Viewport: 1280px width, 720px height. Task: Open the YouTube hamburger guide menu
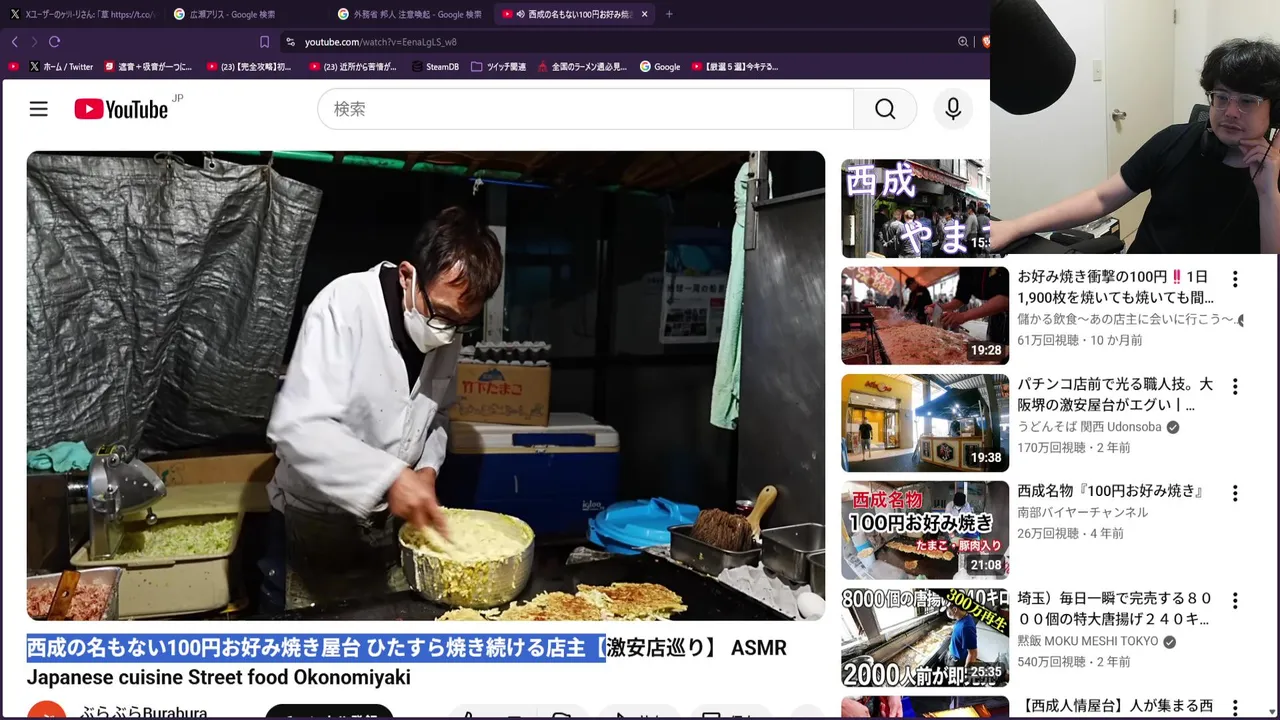pyautogui.click(x=38, y=109)
